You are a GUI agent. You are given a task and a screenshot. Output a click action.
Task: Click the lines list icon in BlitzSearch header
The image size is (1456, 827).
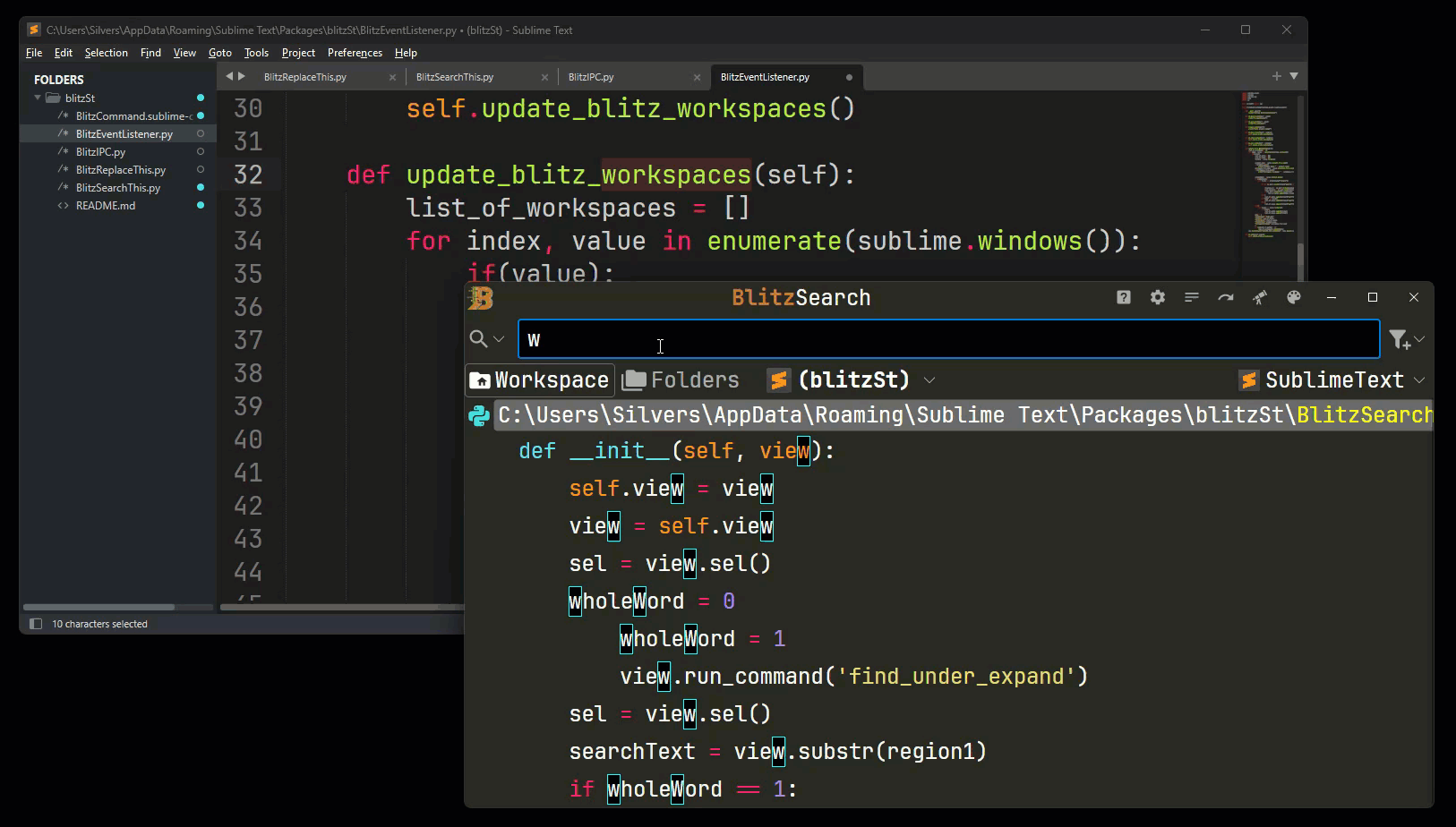point(1192,297)
